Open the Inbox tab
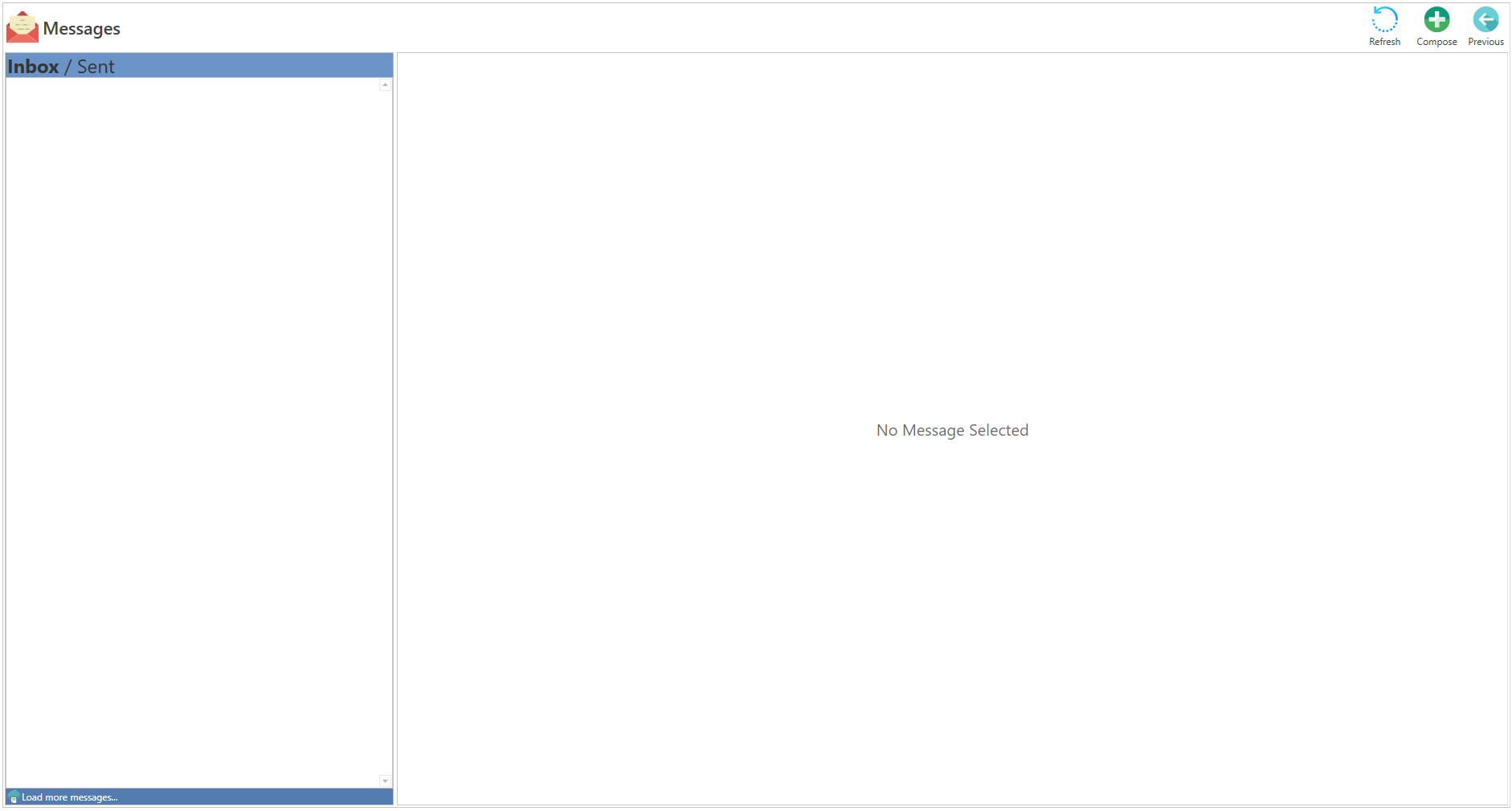Screen dimensions: 1512x811 [x=33, y=67]
